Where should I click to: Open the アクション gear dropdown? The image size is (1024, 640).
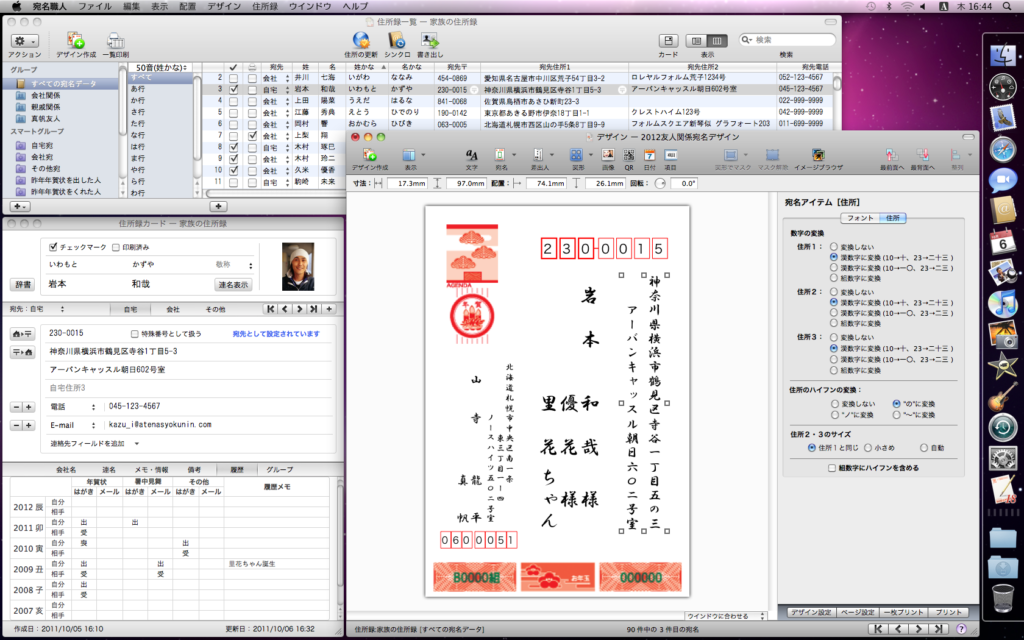point(25,41)
